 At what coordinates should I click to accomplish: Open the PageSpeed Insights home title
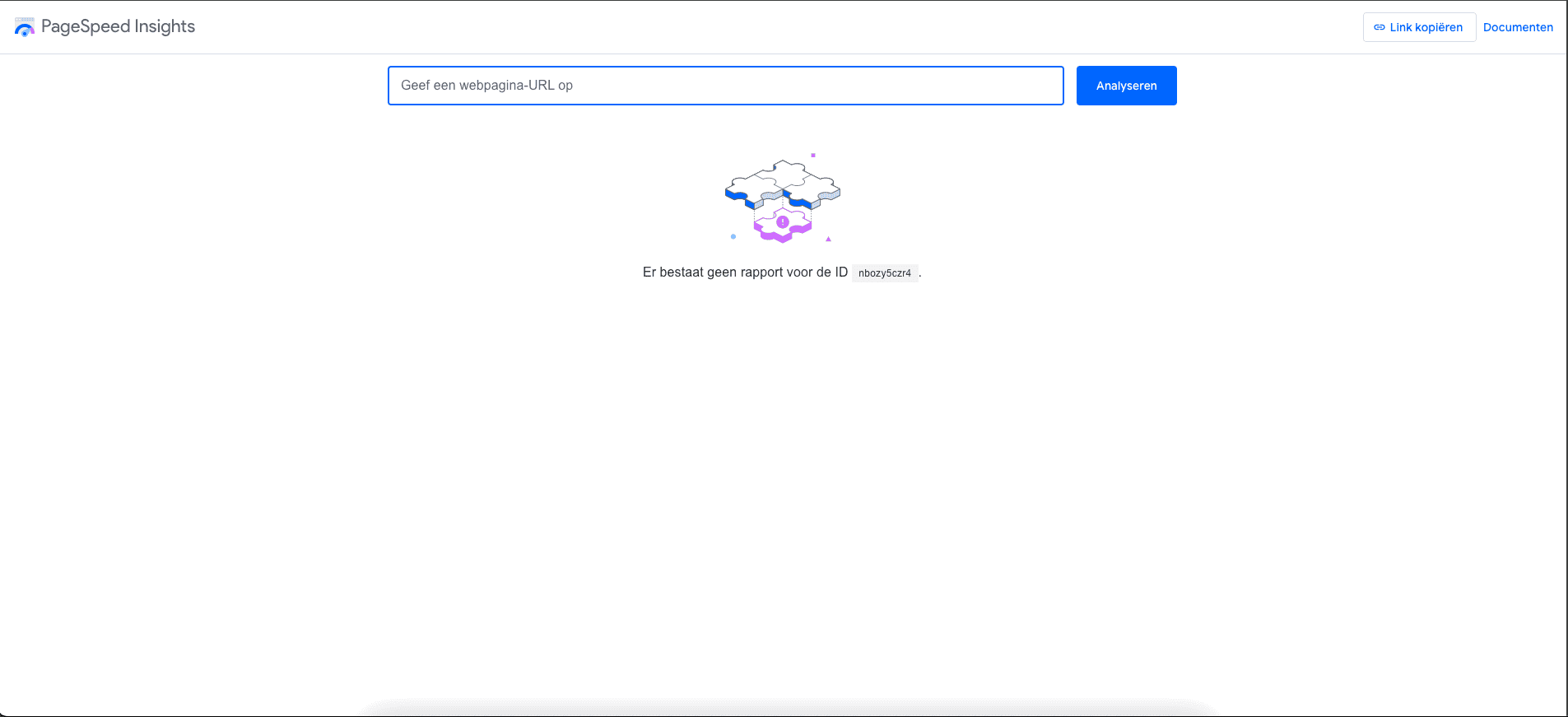click(118, 26)
